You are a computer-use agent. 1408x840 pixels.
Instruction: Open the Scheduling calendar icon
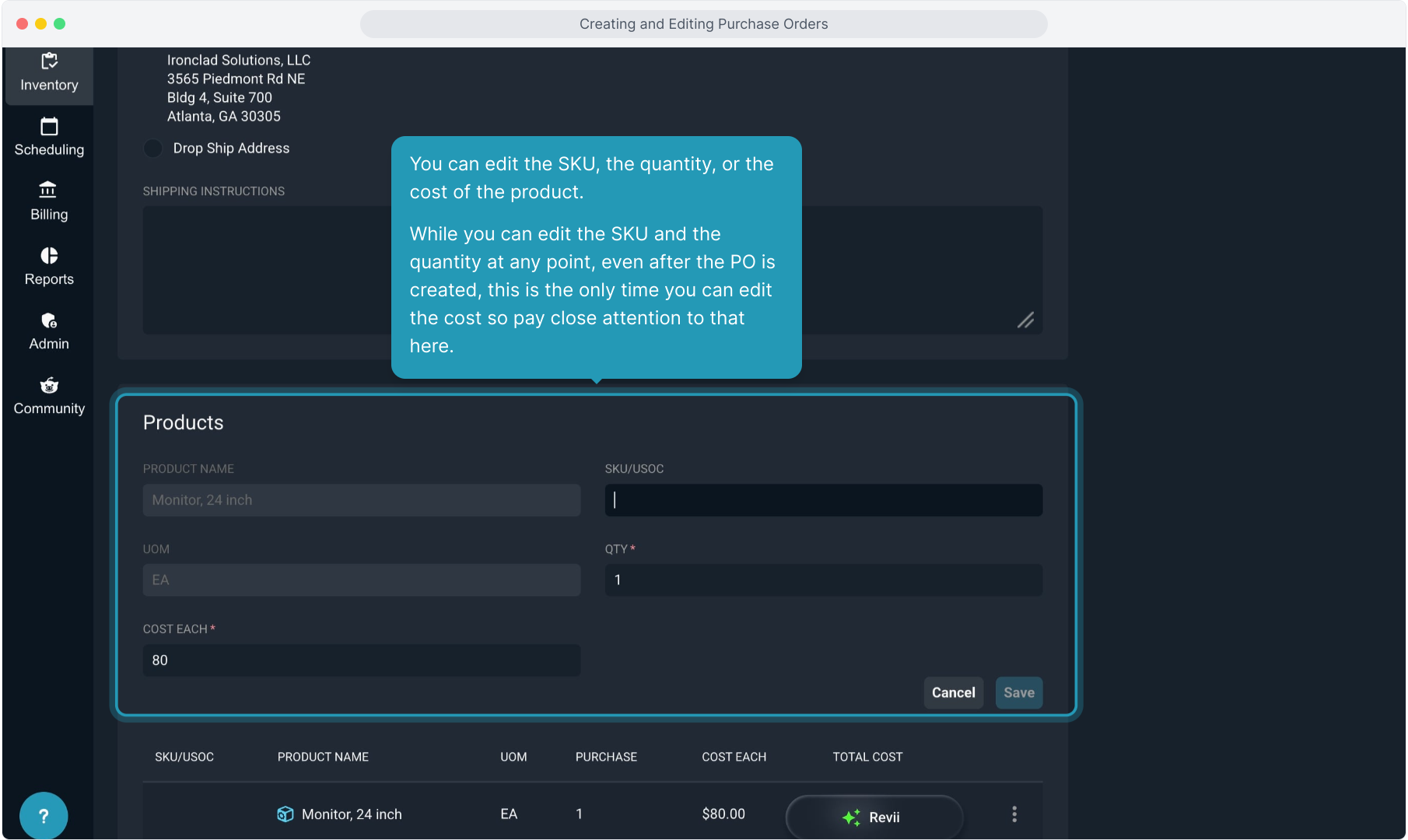point(49,127)
